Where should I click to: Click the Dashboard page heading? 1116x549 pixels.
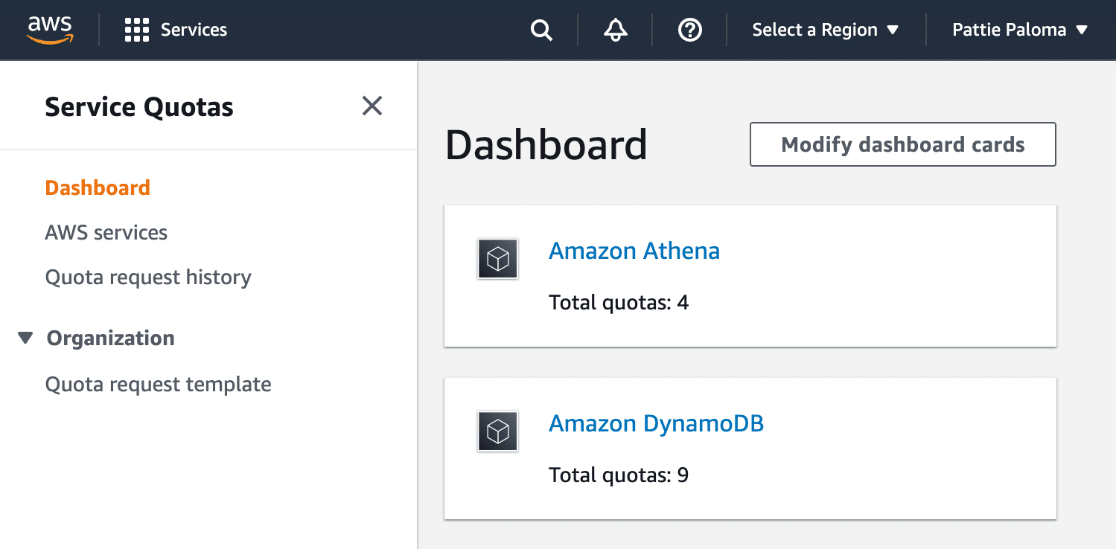pyautogui.click(x=546, y=145)
